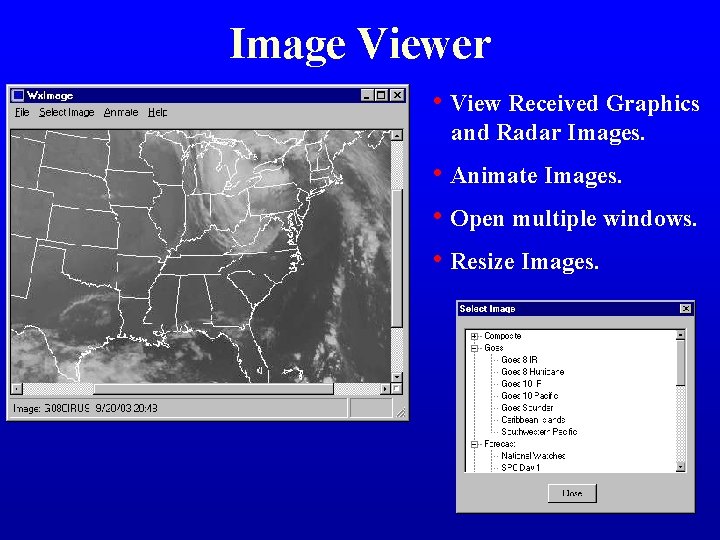
Task: Click WxImage vertical scrollbar down arrow
Action: pyautogui.click(x=397, y=377)
